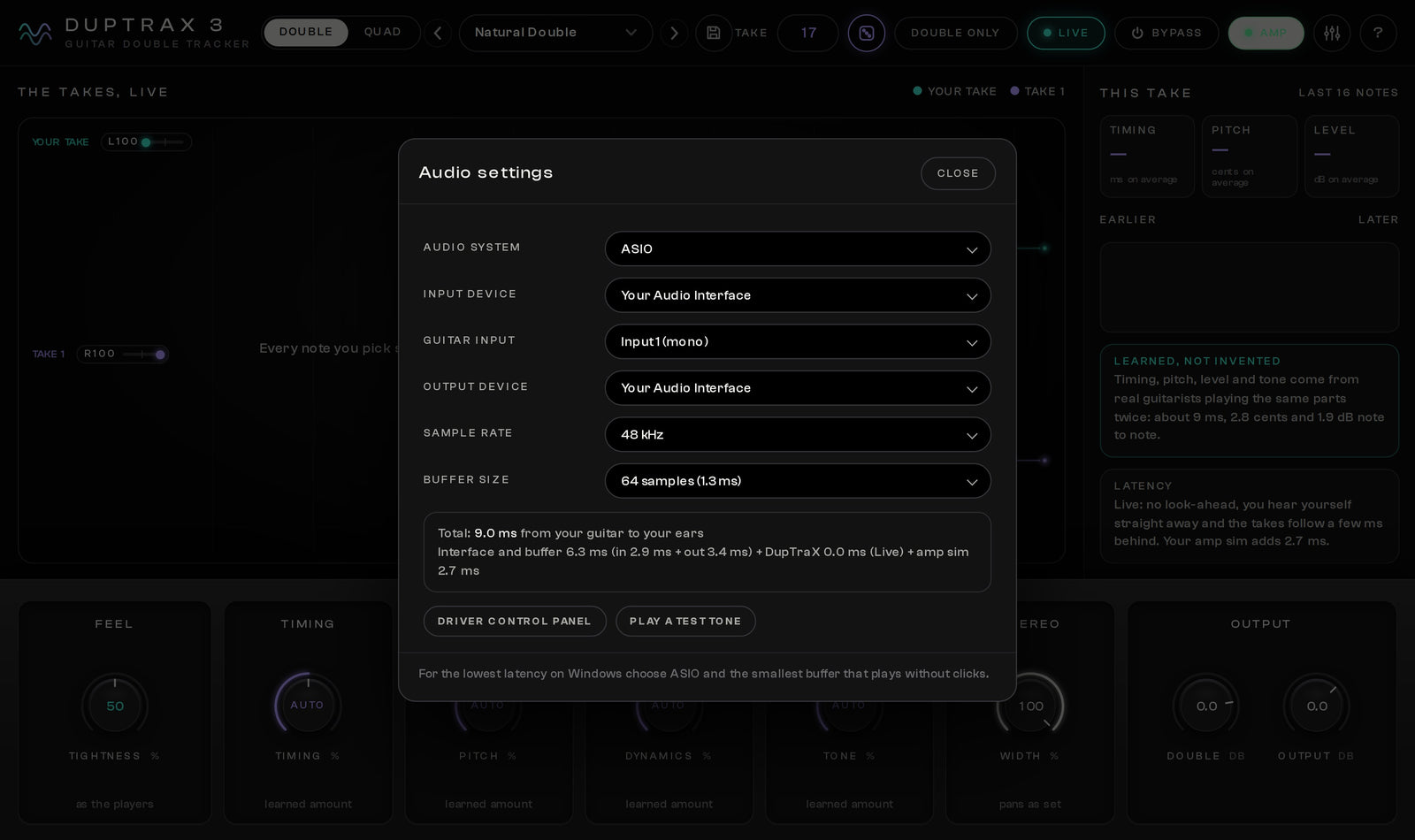Select DOUBLE mode
The height and width of the screenshot is (840, 1415).
306,32
